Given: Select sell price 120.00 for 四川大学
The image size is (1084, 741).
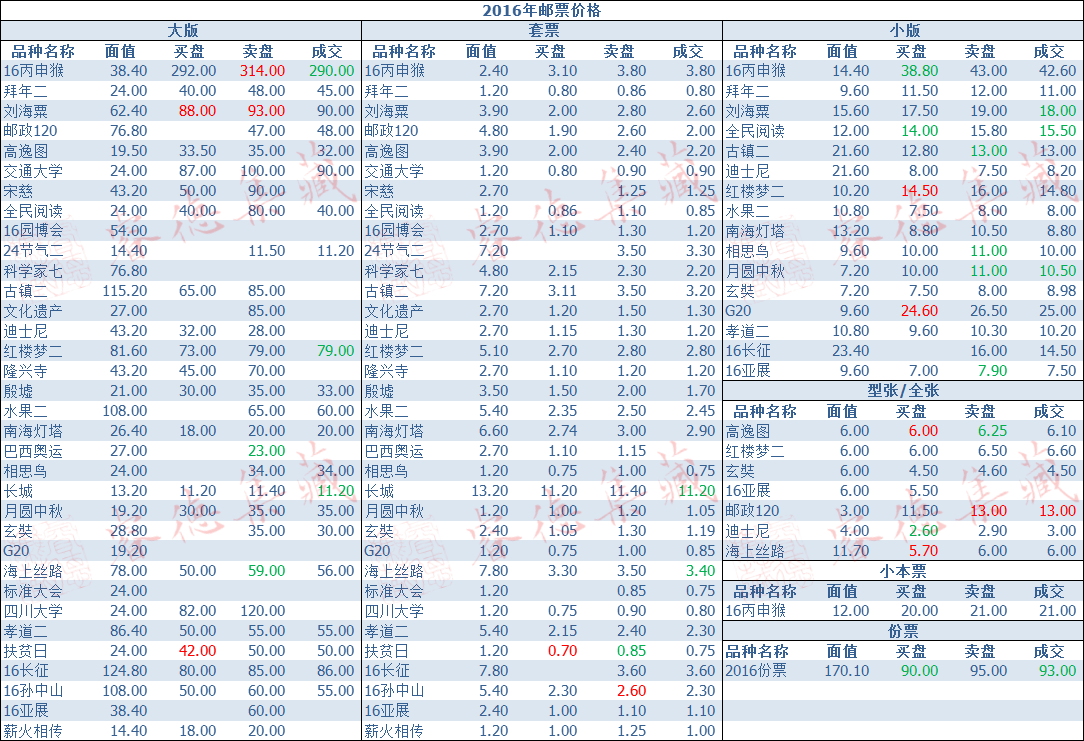Looking at the screenshot, I should click(263, 611).
